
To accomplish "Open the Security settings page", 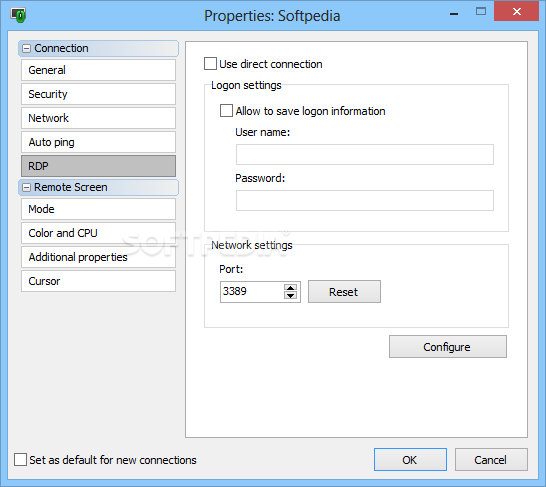I will (x=98, y=94).
